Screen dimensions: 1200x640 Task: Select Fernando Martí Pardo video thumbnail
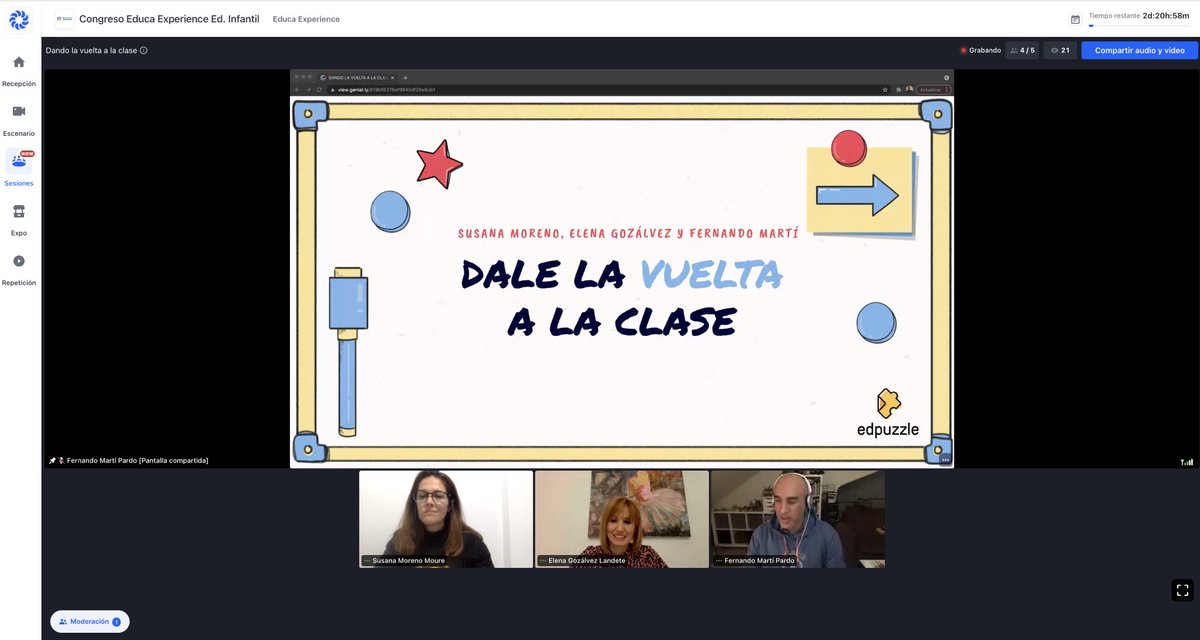798,519
